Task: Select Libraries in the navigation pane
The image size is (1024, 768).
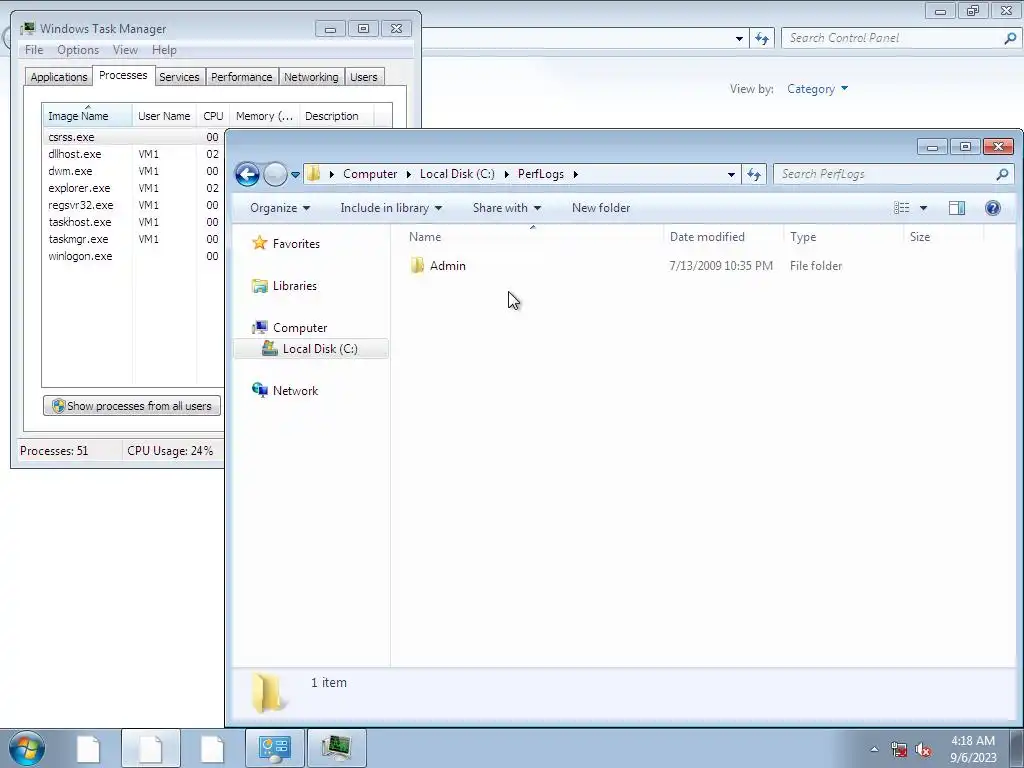Action: 295,285
